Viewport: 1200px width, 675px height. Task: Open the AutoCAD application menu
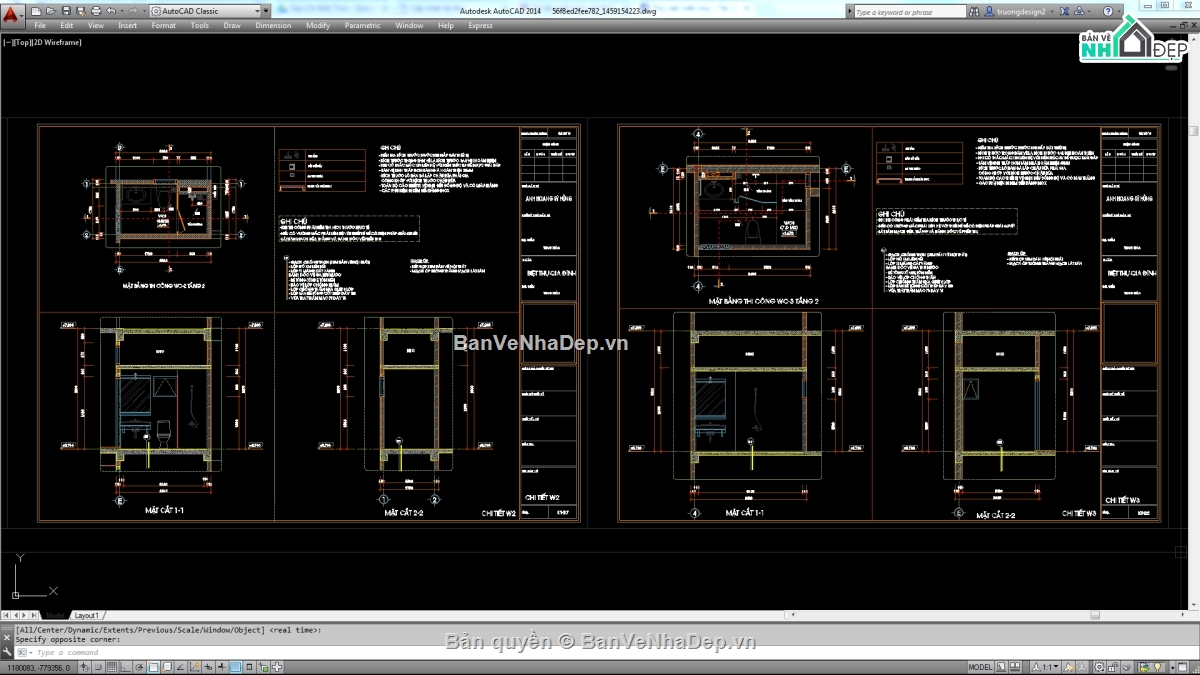(x=12, y=12)
